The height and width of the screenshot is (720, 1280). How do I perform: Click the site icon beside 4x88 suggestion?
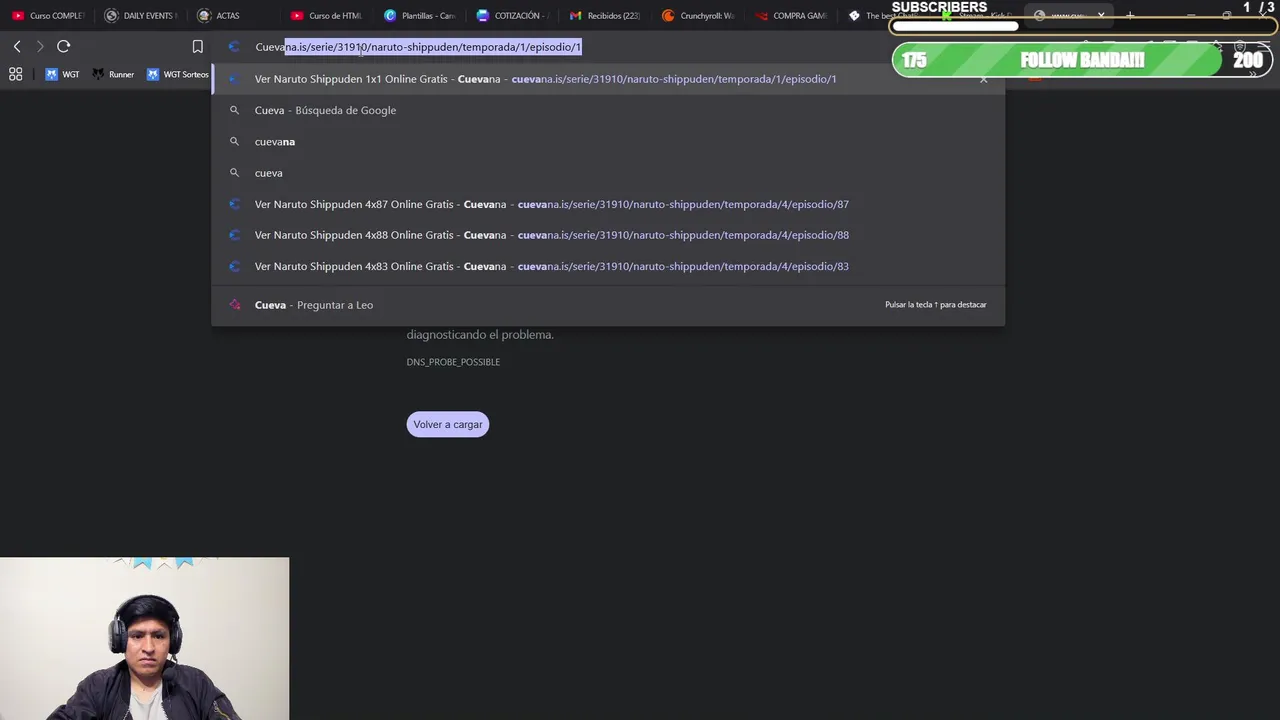point(235,235)
